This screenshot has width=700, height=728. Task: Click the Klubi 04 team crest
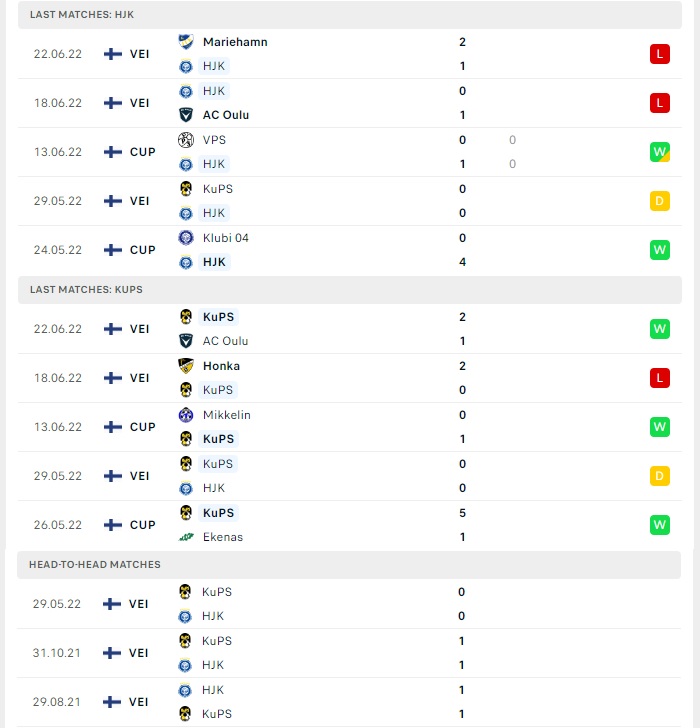pos(186,238)
